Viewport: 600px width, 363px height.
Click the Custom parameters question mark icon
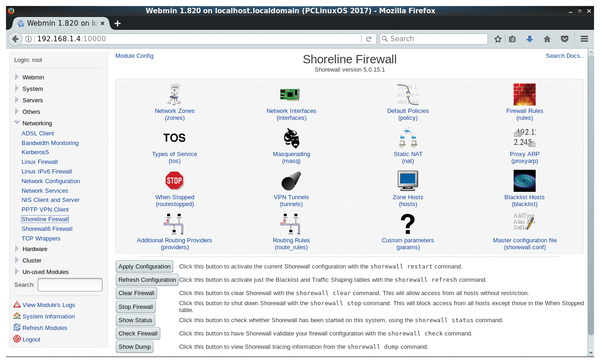tap(408, 224)
